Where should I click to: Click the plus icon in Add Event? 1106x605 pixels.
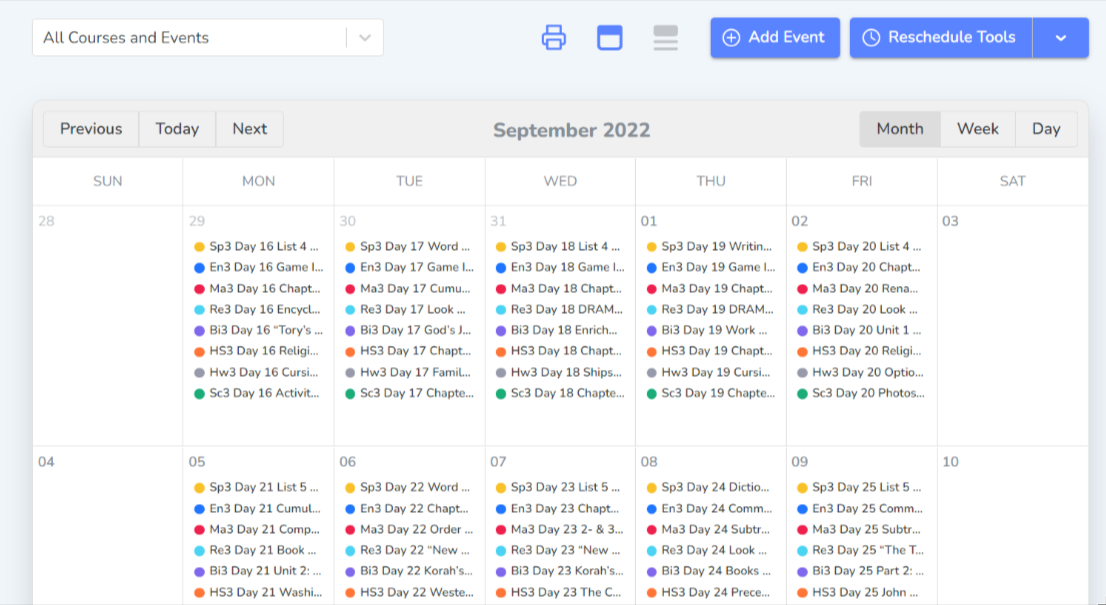click(731, 37)
